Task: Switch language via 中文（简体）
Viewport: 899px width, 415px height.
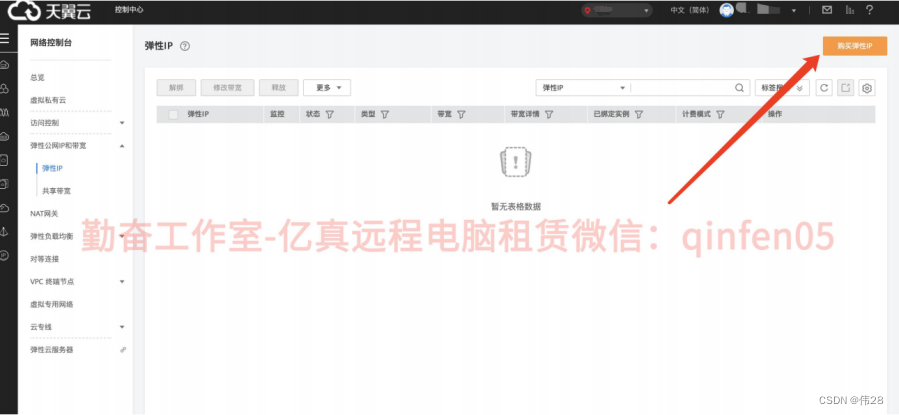Action: click(690, 10)
